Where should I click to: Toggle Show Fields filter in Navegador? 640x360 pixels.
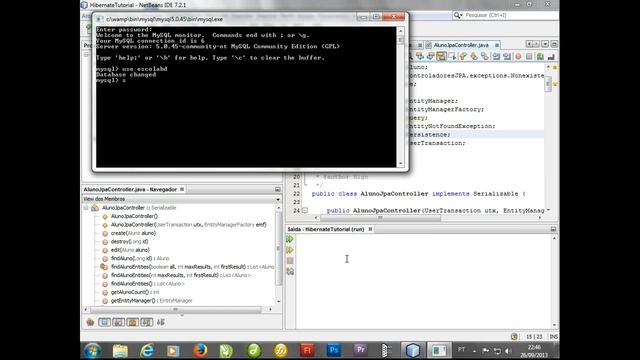[104, 322]
